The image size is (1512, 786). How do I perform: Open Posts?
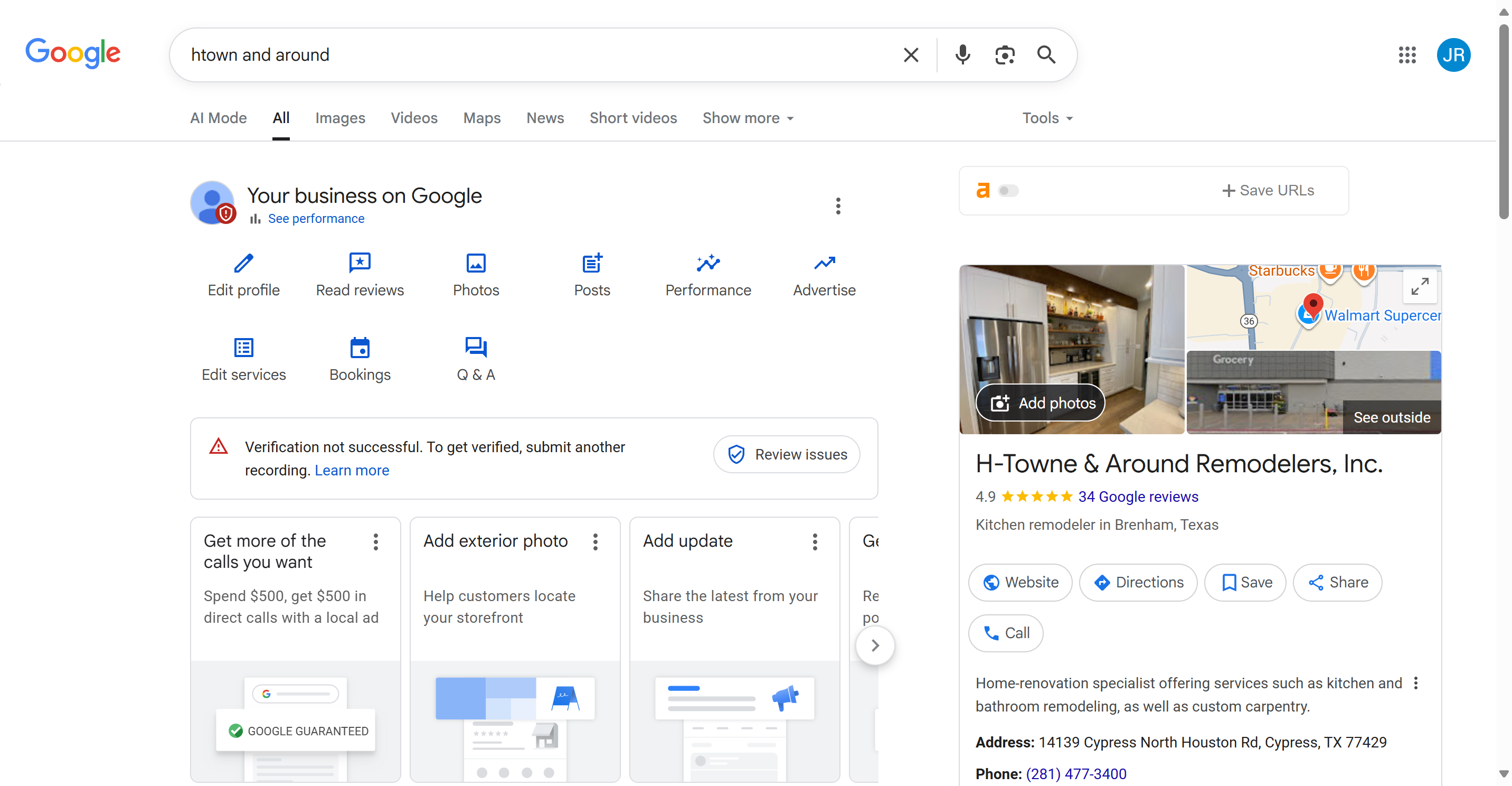(x=592, y=275)
